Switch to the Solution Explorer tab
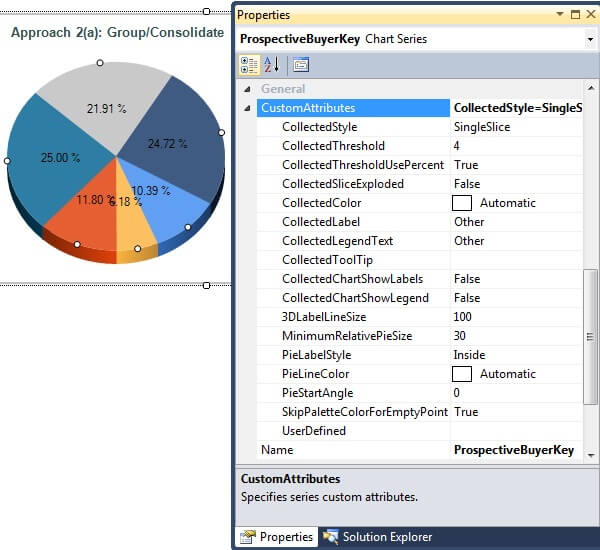This screenshot has width=600, height=550. (386, 537)
